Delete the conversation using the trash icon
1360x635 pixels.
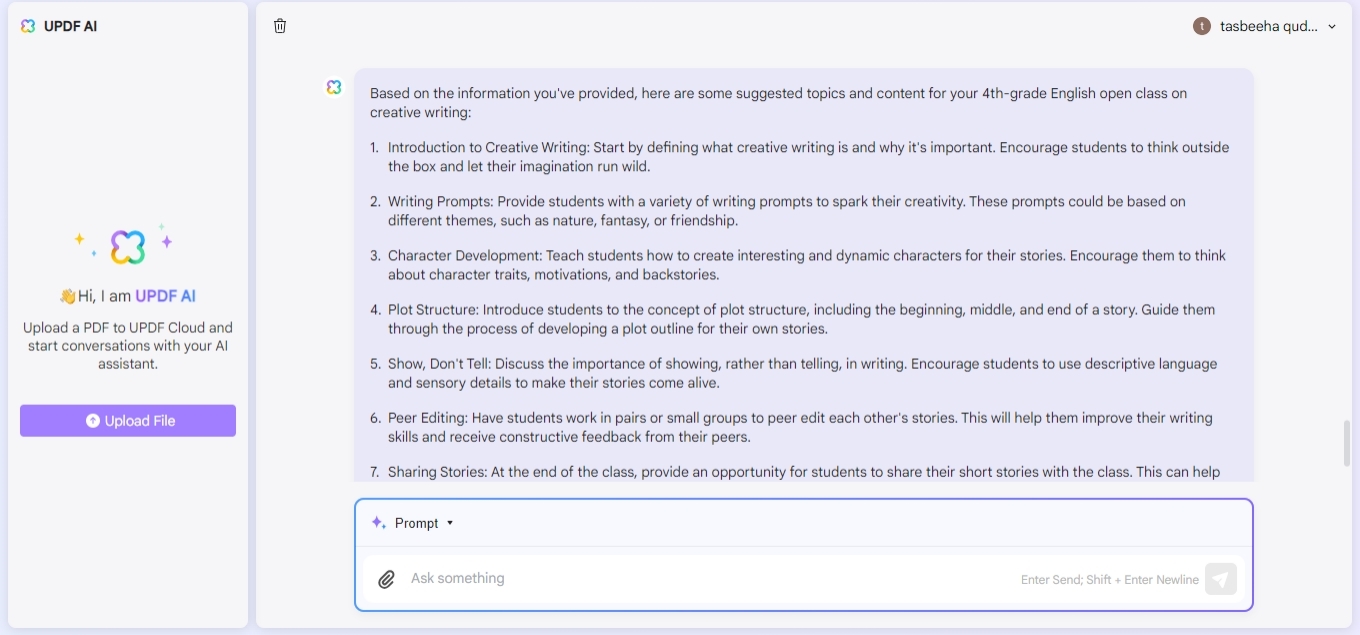point(280,26)
